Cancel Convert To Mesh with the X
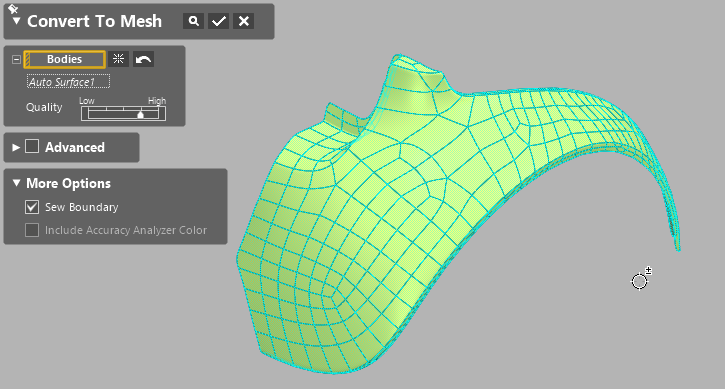Screen dimensions: 725x389 point(244,21)
